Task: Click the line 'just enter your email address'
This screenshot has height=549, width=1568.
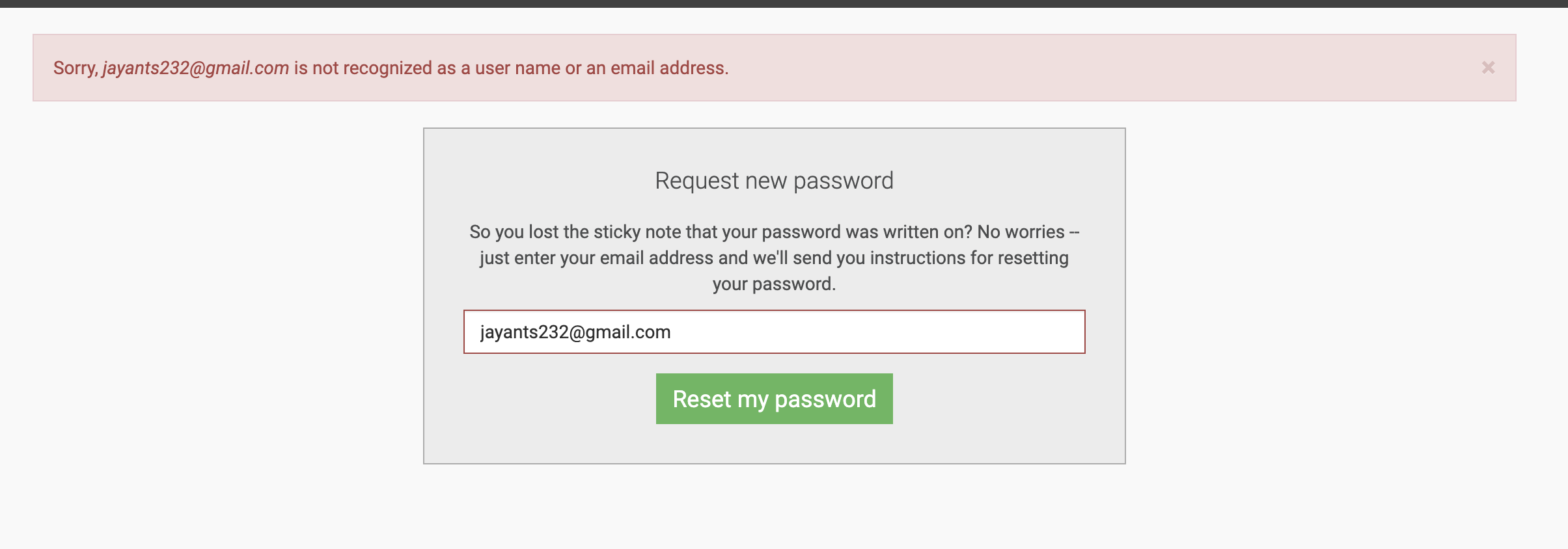Action: click(774, 258)
